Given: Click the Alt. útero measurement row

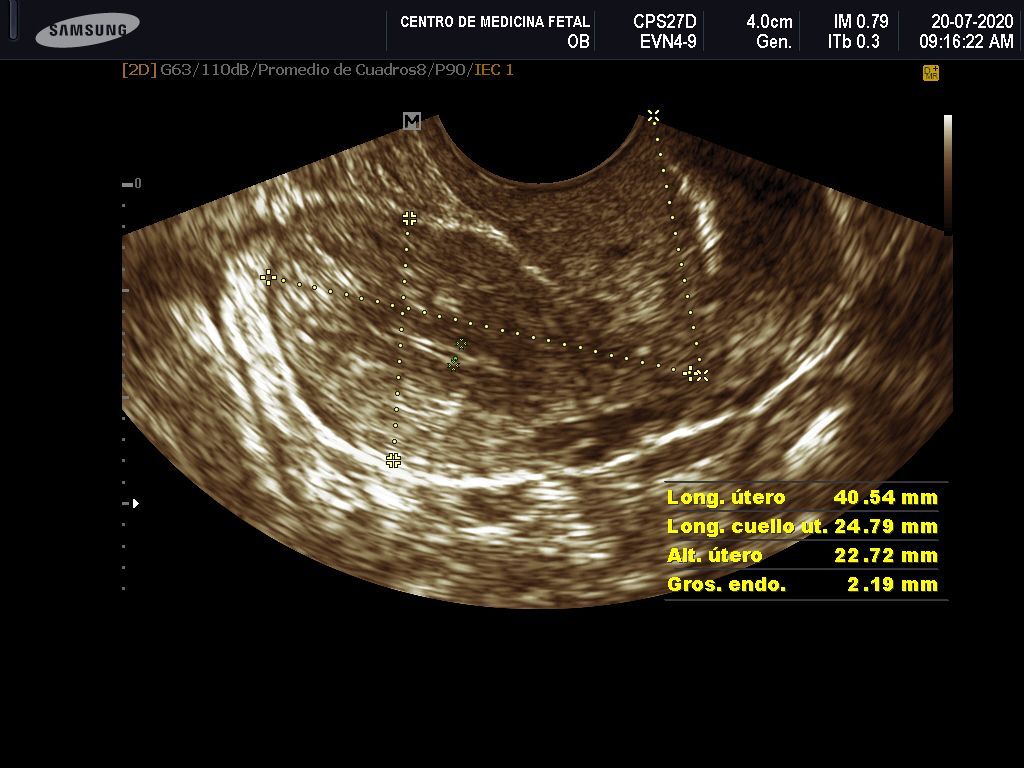Looking at the screenshot, I should (x=802, y=555).
